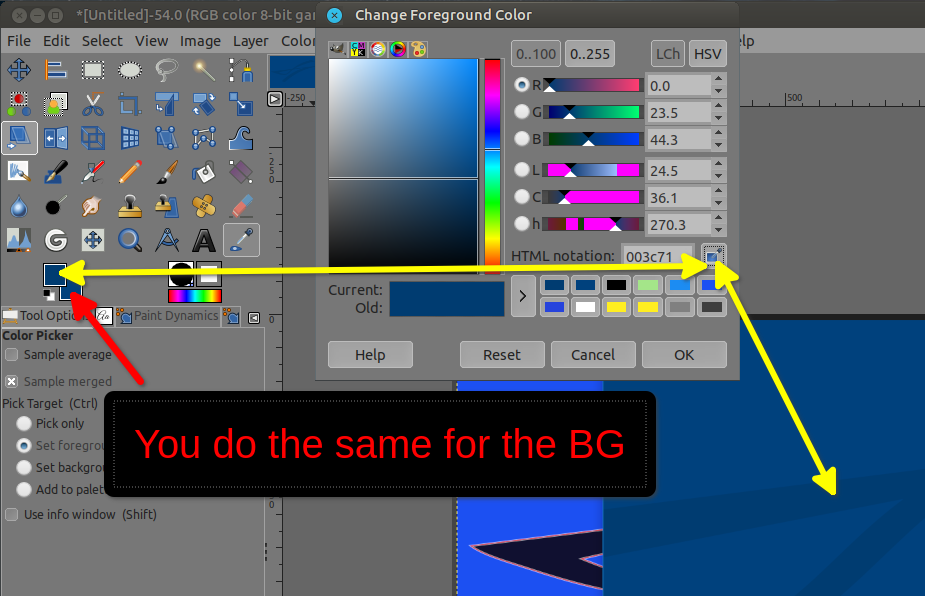Image resolution: width=925 pixels, height=596 pixels.
Task: Switch to the CMYK color selector tab
Action: pos(358,49)
